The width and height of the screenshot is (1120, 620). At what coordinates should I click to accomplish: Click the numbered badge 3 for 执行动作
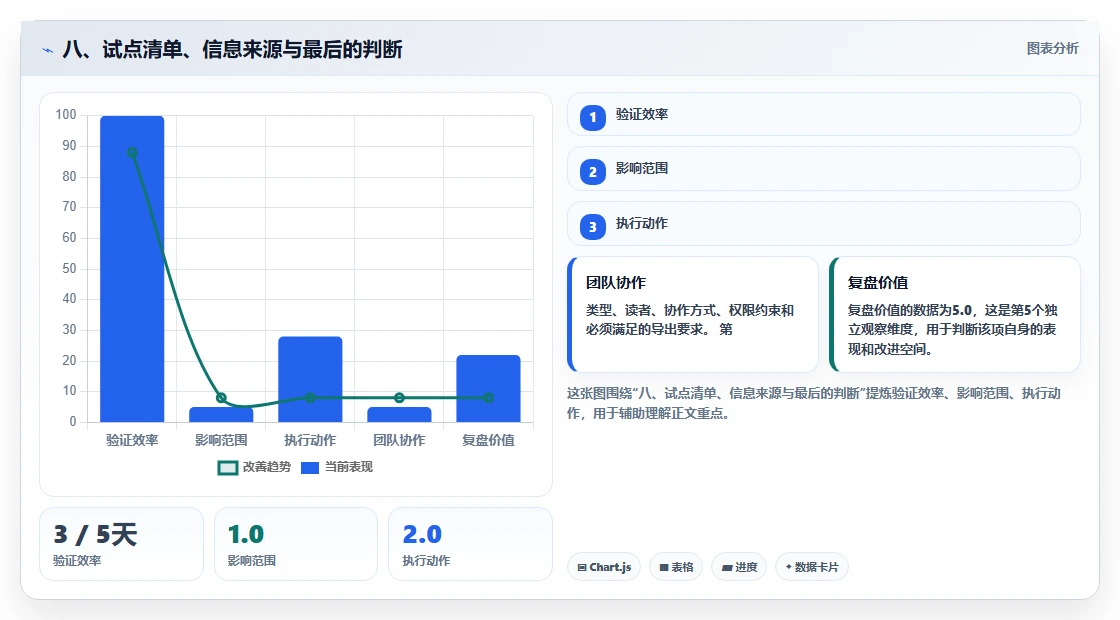(592, 226)
